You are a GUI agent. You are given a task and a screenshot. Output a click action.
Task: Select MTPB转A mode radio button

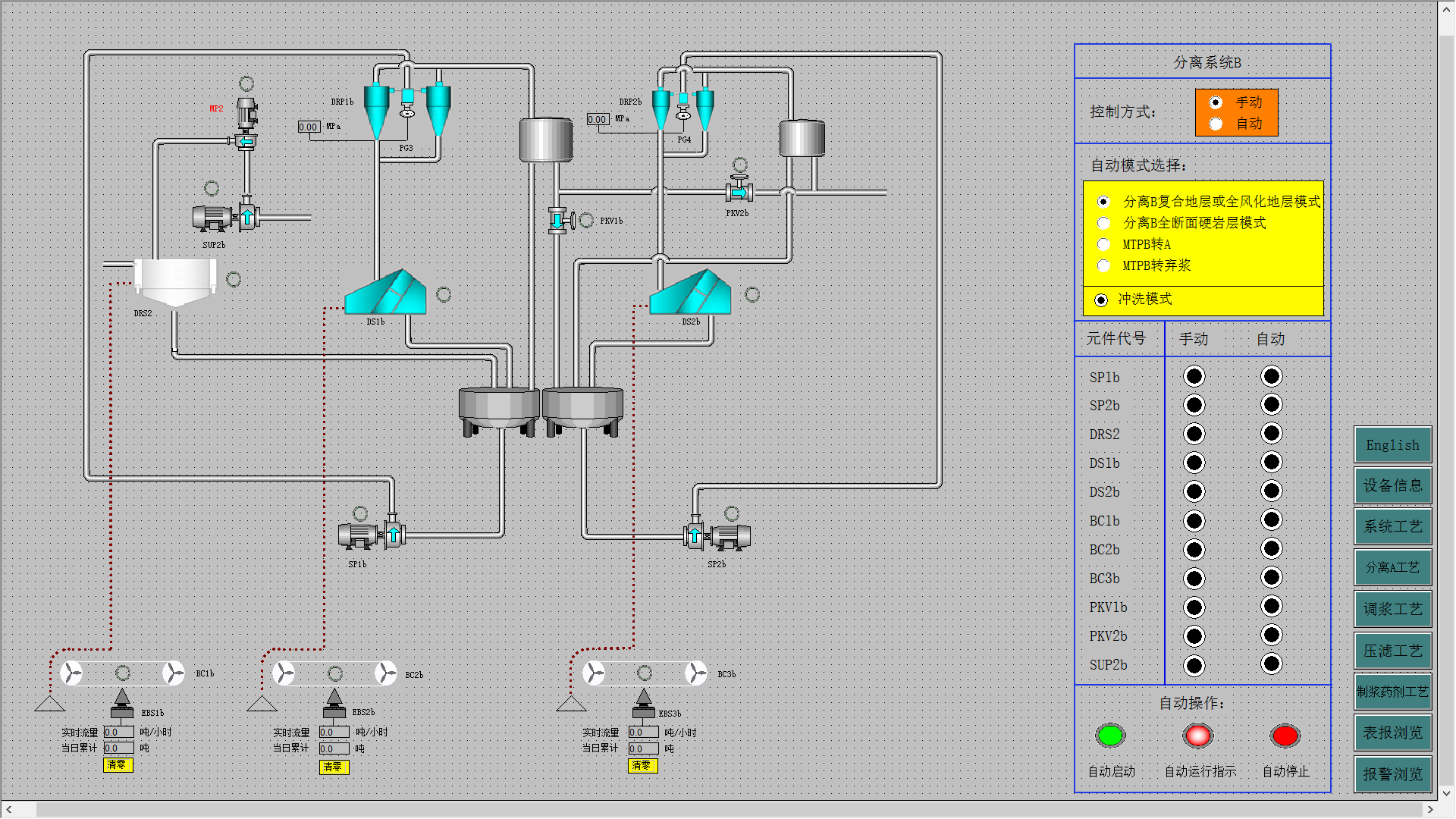[x=1103, y=244]
